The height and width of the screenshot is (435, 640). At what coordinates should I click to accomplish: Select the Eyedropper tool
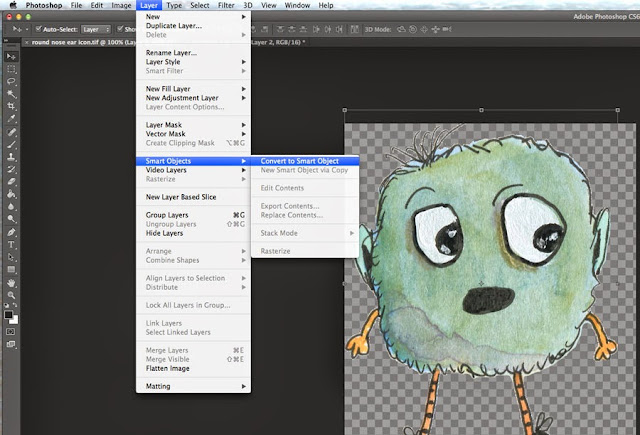tap(11, 119)
